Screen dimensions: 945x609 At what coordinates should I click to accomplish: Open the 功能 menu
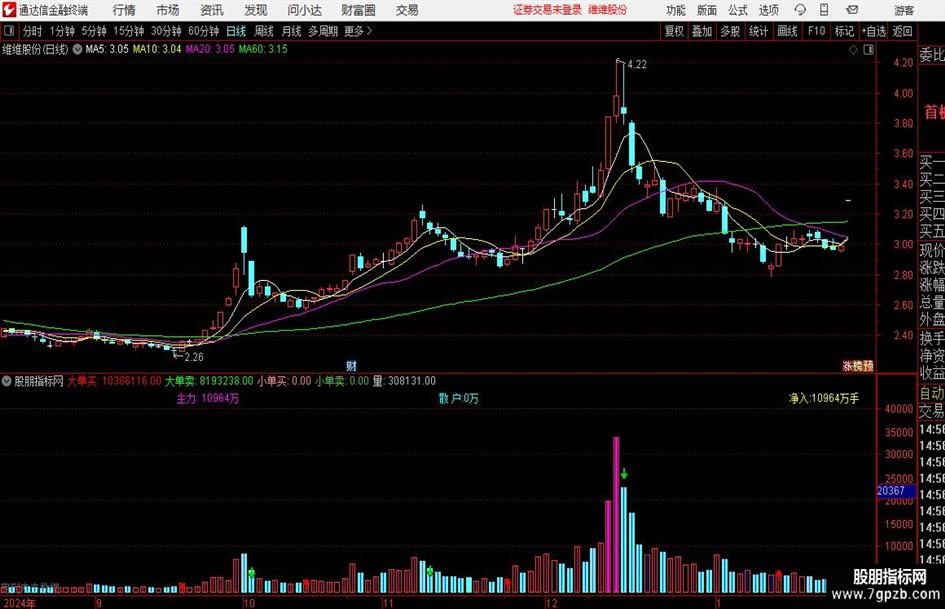coord(676,10)
